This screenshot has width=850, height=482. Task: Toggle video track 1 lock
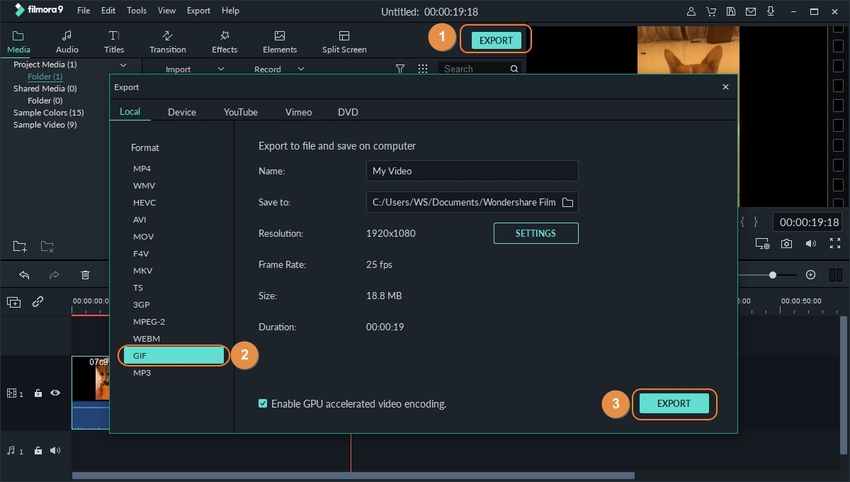point(38,393)
